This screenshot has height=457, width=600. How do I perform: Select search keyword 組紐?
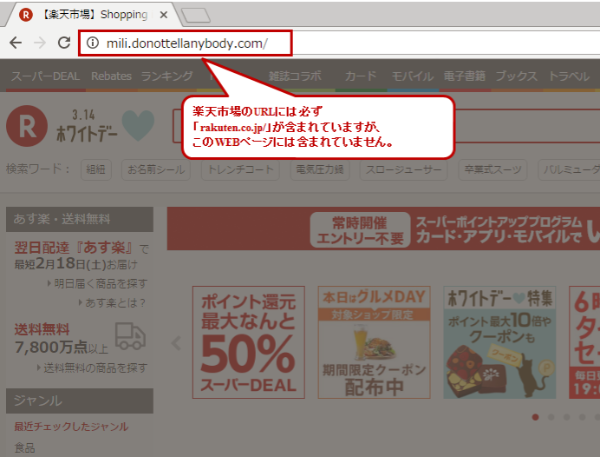click(96, 170)
